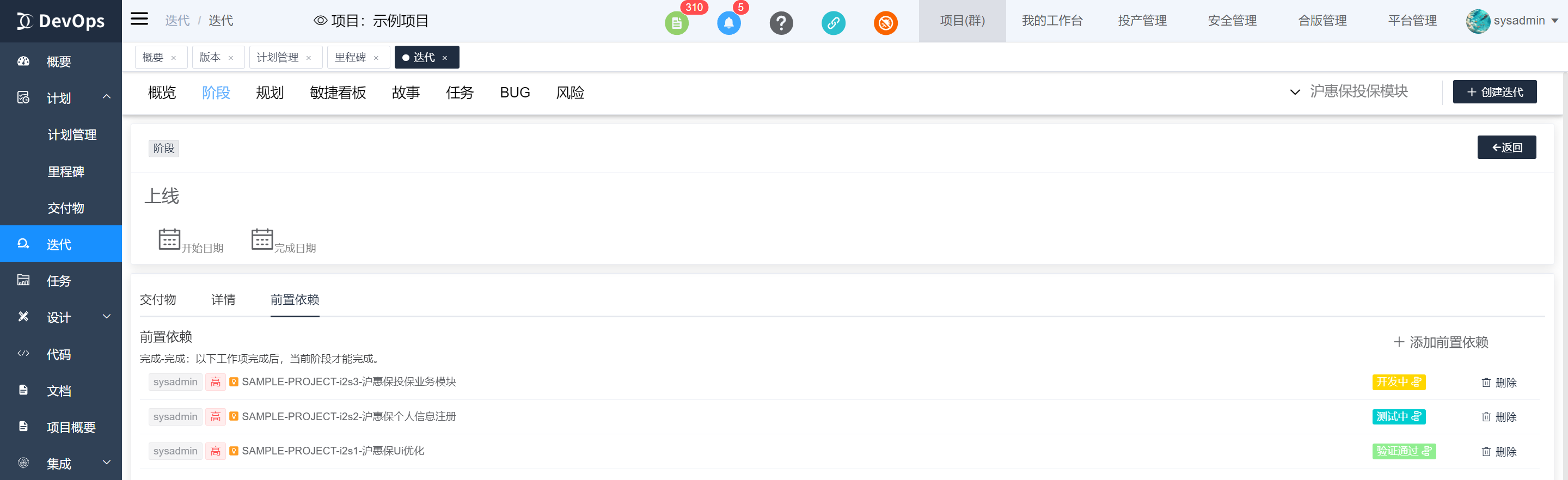Switch to the 敏捷看板 tab
The height and width of the screenshot is (480, 1568).
pos(338,93)
